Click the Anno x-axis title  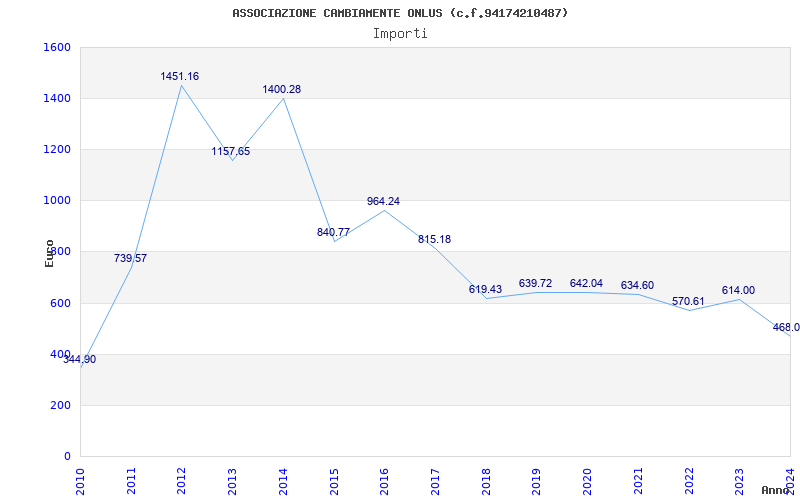tap(776, 490)
